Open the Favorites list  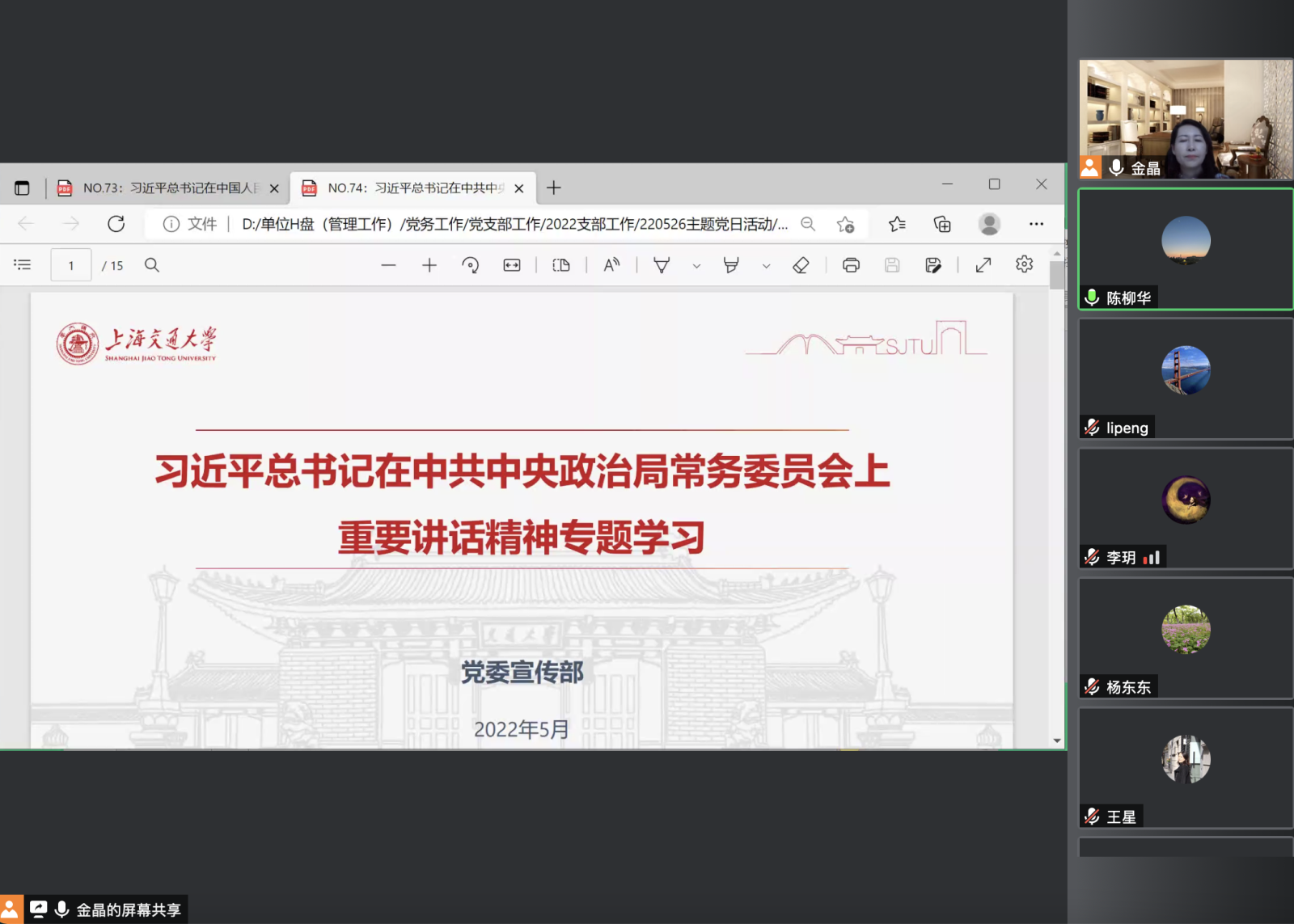tap(897, 224)
